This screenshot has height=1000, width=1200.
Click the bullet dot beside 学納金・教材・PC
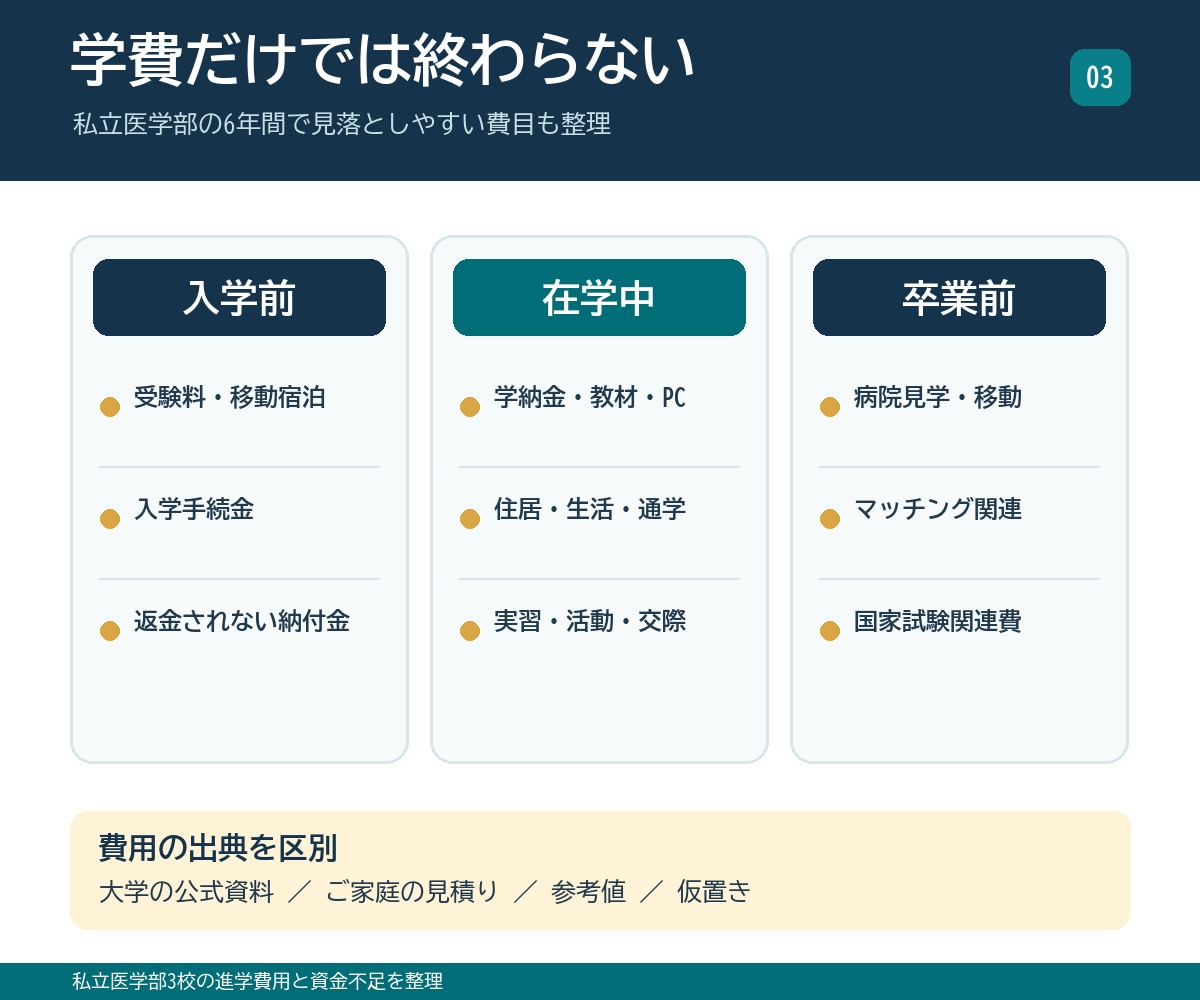(470, 407)
